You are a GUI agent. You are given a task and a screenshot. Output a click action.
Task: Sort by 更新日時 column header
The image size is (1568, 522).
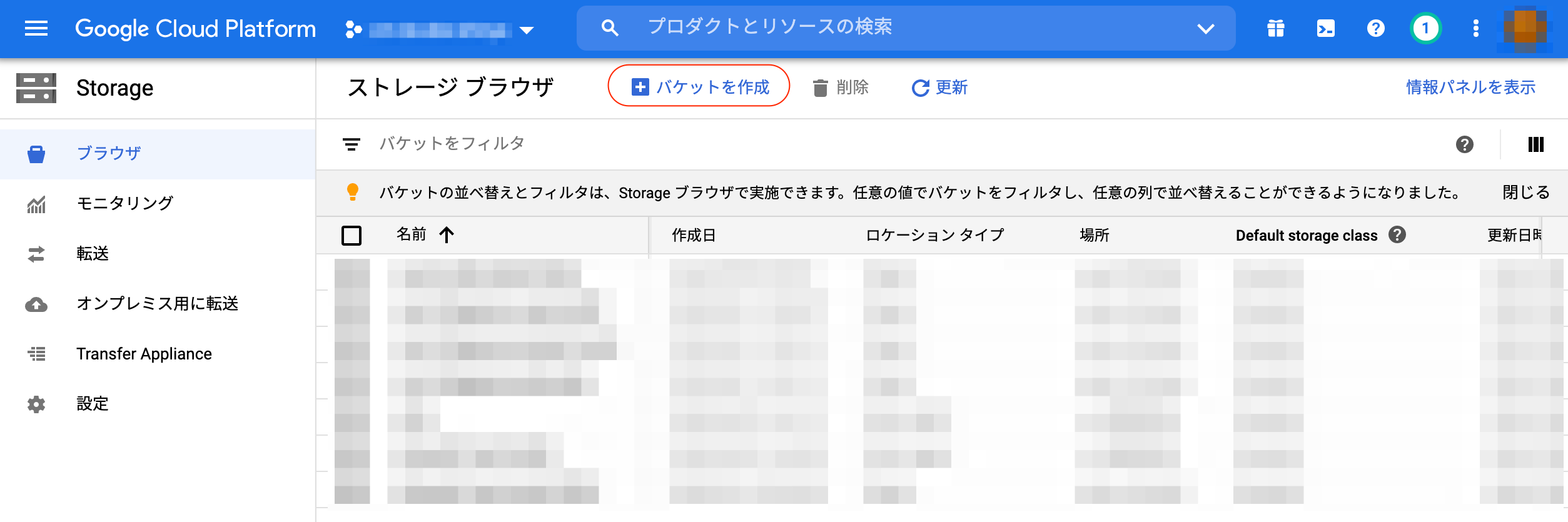click(x=1514, y=235)
